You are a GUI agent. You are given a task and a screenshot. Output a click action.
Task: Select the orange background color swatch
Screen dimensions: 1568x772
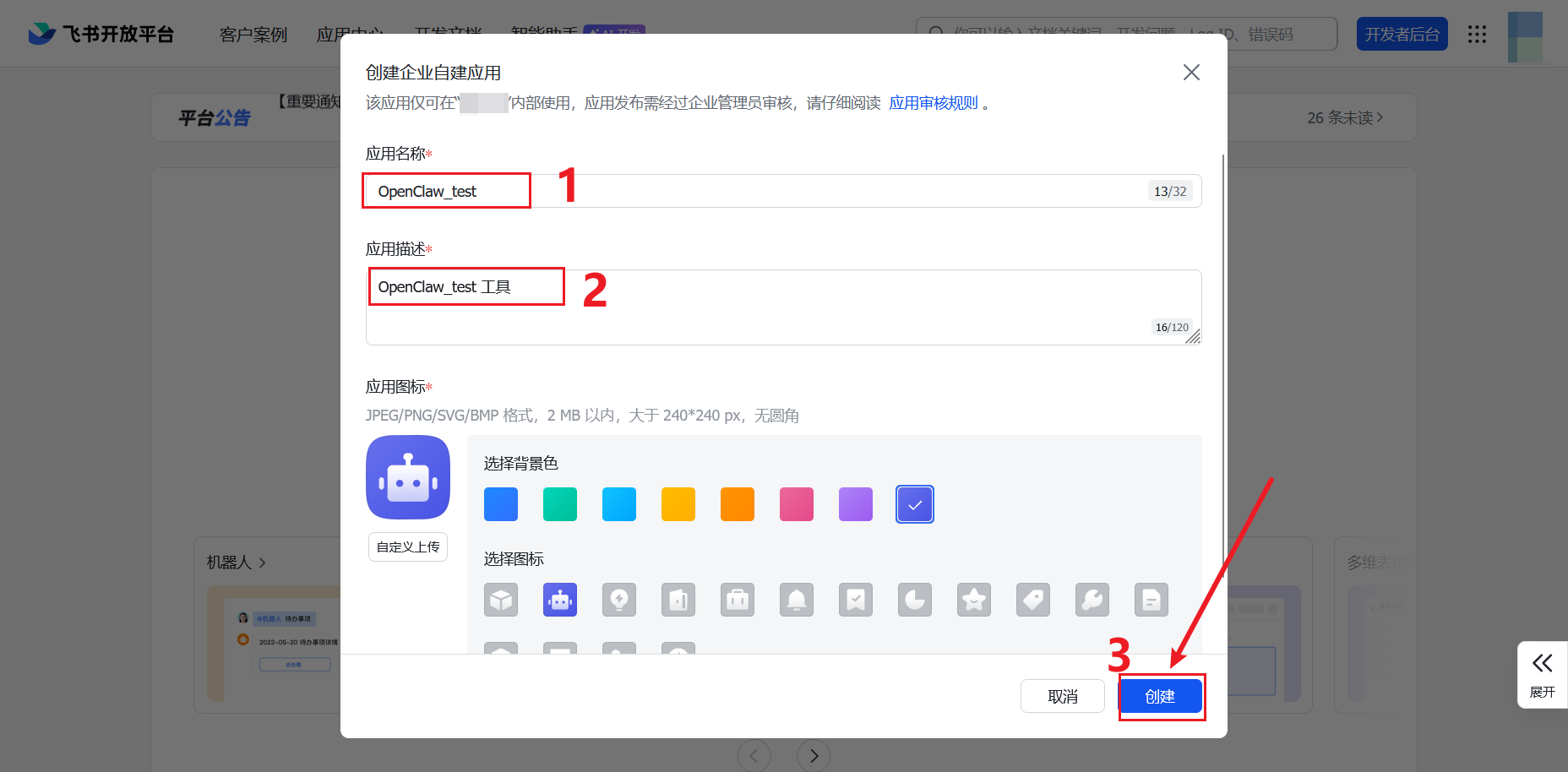tap(737, 504)
